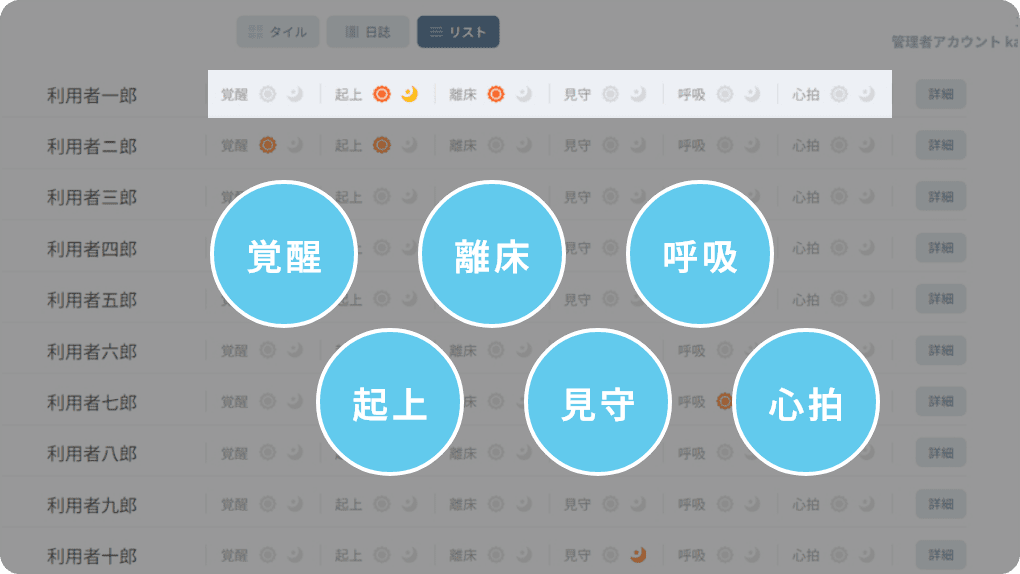This screenshot has width=1020, height=574.
Task: Switch to the タイル view tab
Action: 278,32
